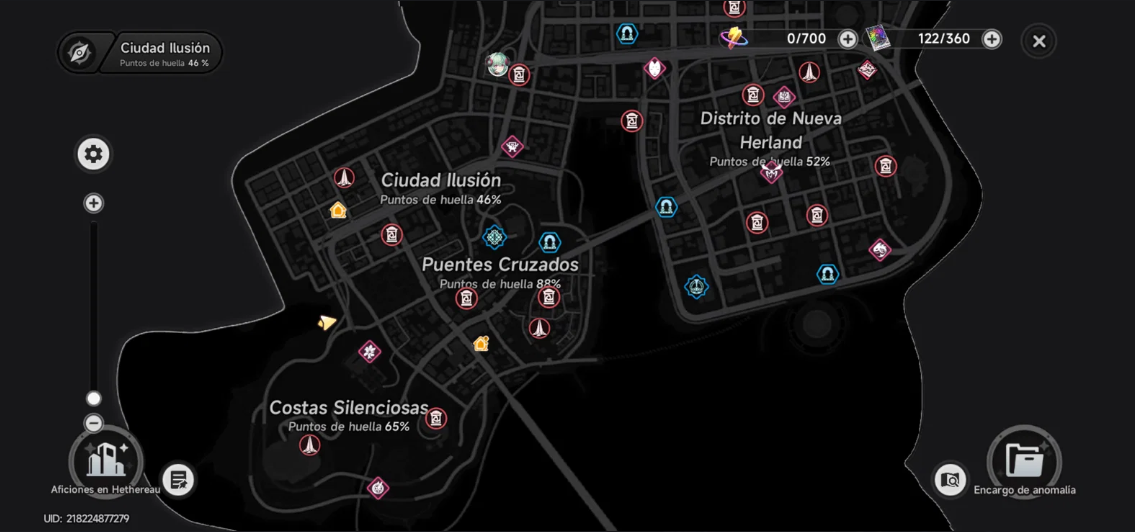Click the 0/700 energy counter
1135x532 pixels.
click(806, 39)
